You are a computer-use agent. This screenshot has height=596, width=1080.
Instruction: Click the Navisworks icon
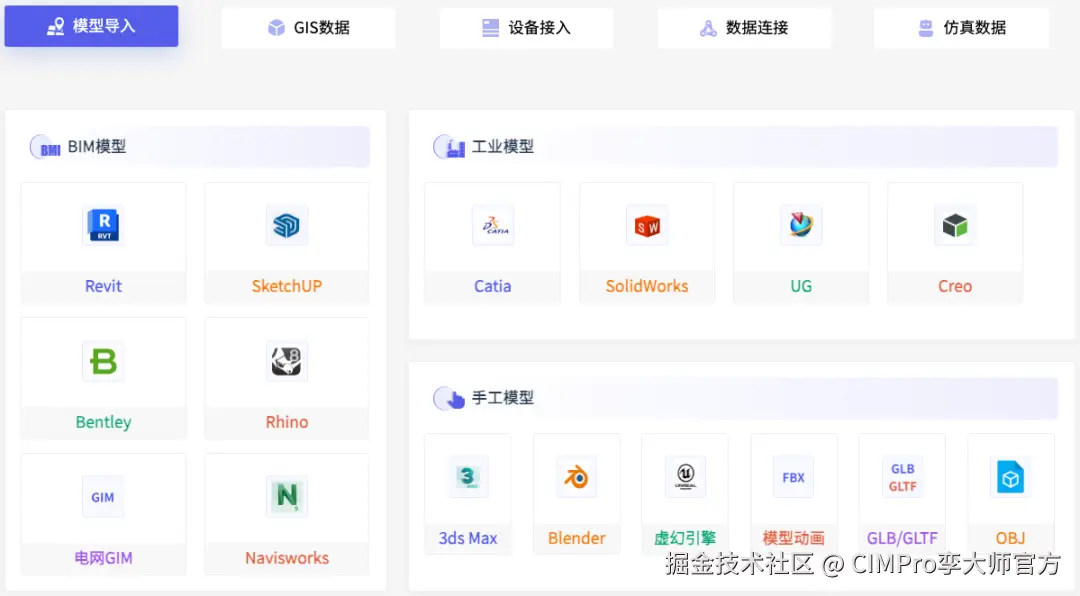tap(286, 497)
